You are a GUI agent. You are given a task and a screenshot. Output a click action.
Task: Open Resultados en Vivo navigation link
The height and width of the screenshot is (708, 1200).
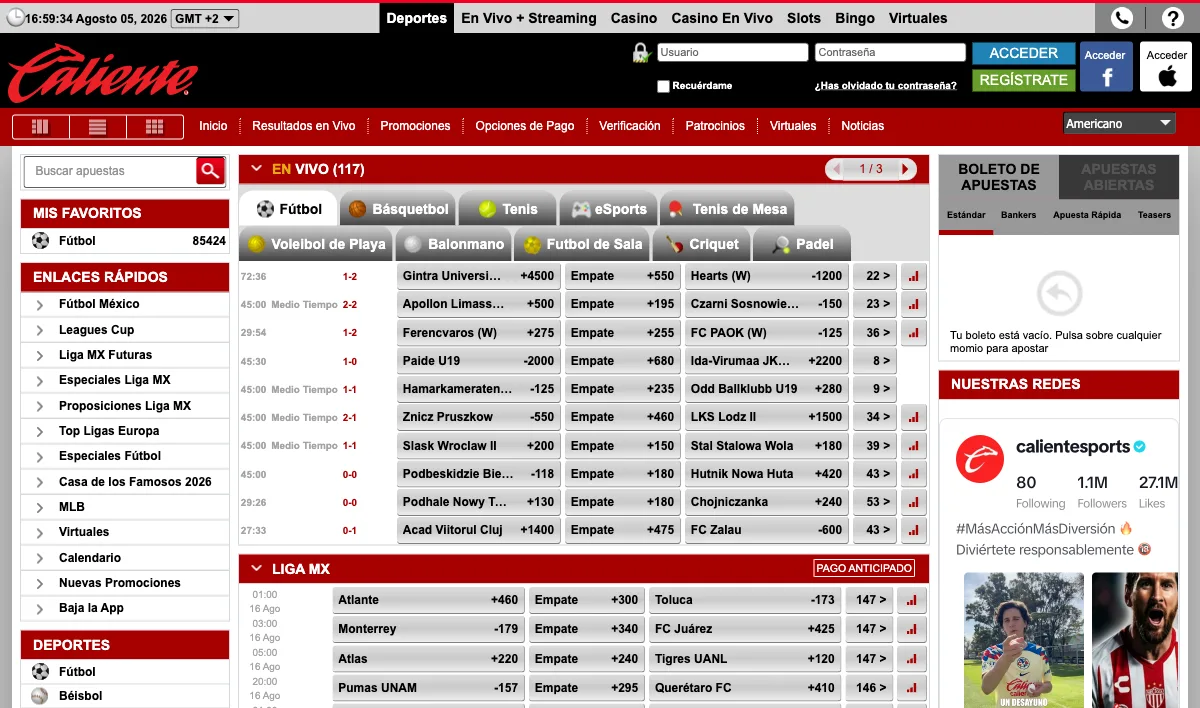point(304,126)
